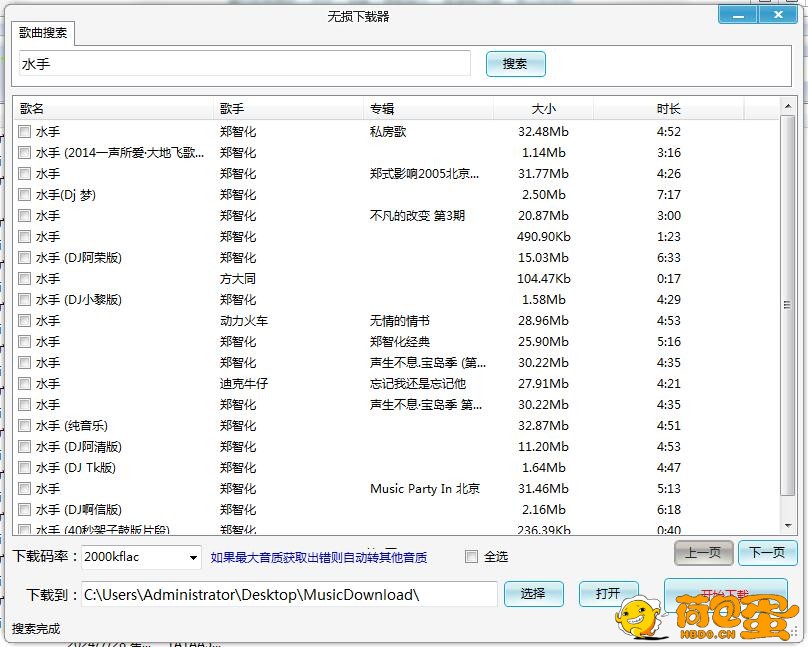The width and height of the screenshot is (808, 647).
Task: Click the list scrollbar up arrow
Action: click(x=787, y=107)
